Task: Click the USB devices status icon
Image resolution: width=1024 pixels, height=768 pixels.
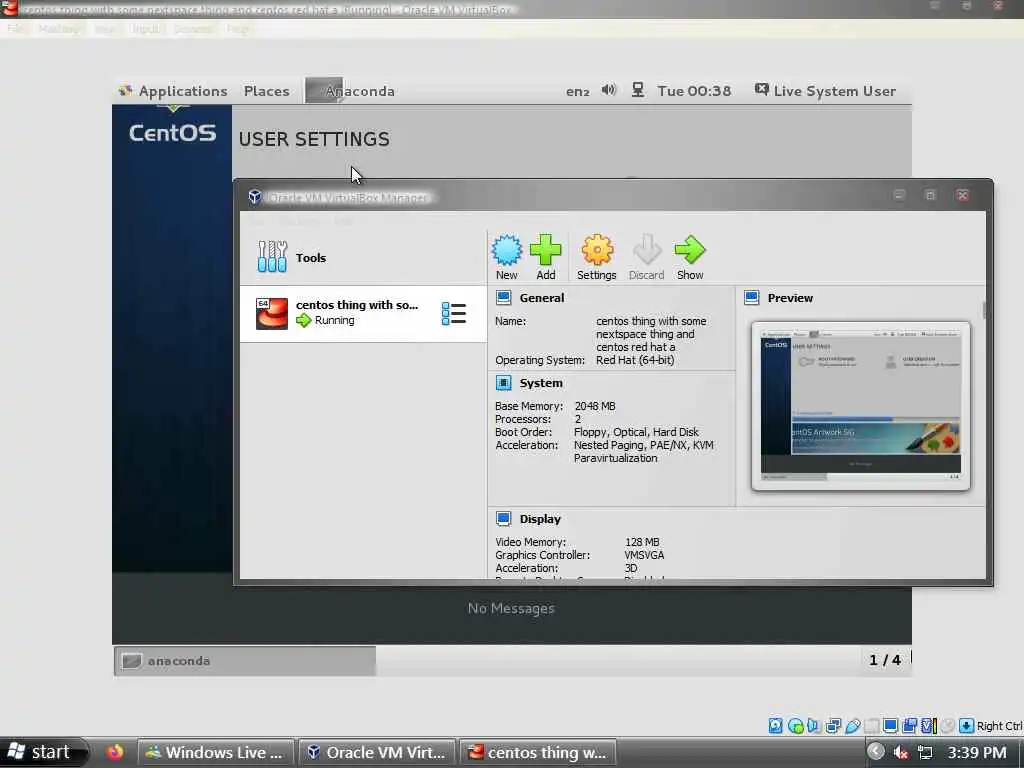Action: 853,726
